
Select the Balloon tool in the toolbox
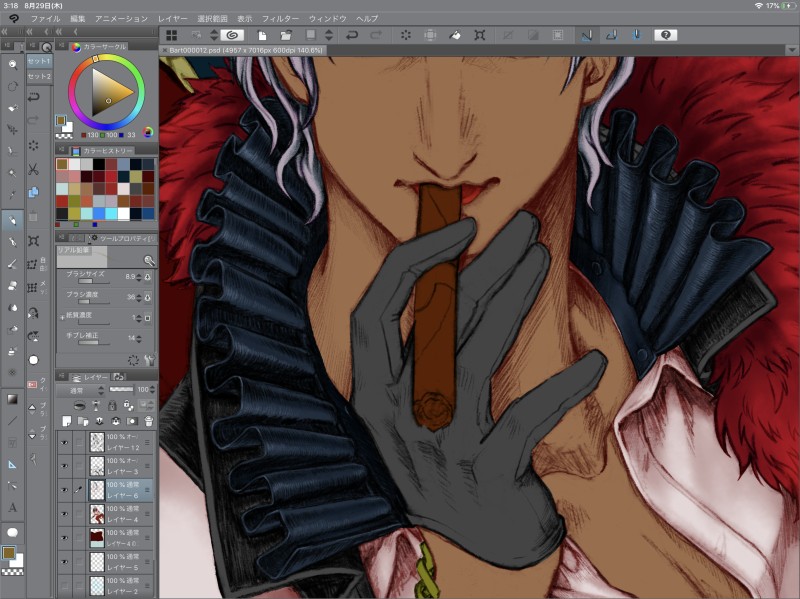coord(13,533)
